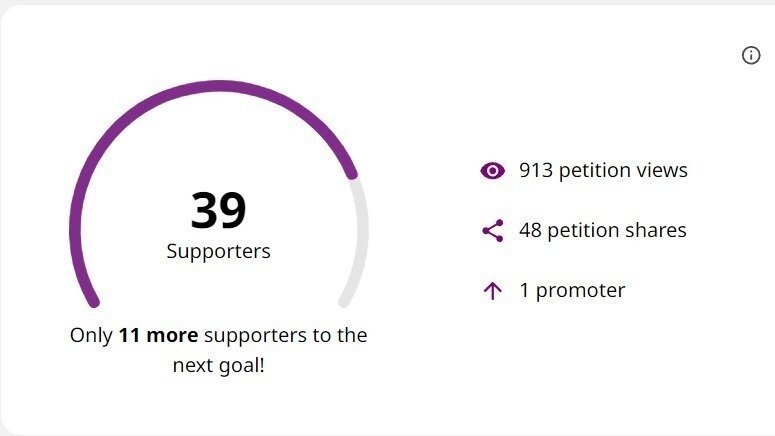775x436 pixels.
Task: Click the info icon in the card corner
Action: [x=751, y=56]
